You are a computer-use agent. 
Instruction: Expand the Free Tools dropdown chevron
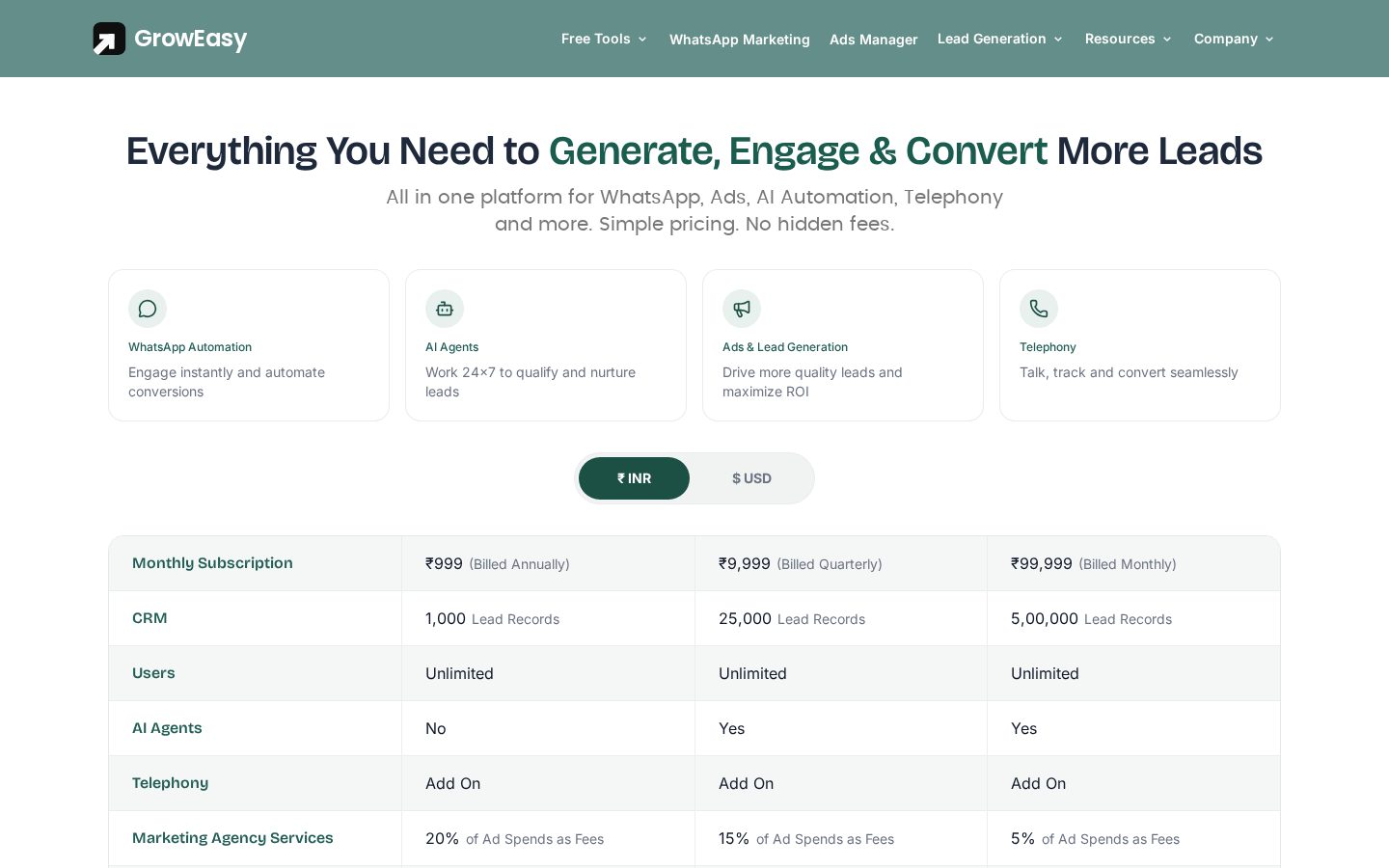point(642,40)
